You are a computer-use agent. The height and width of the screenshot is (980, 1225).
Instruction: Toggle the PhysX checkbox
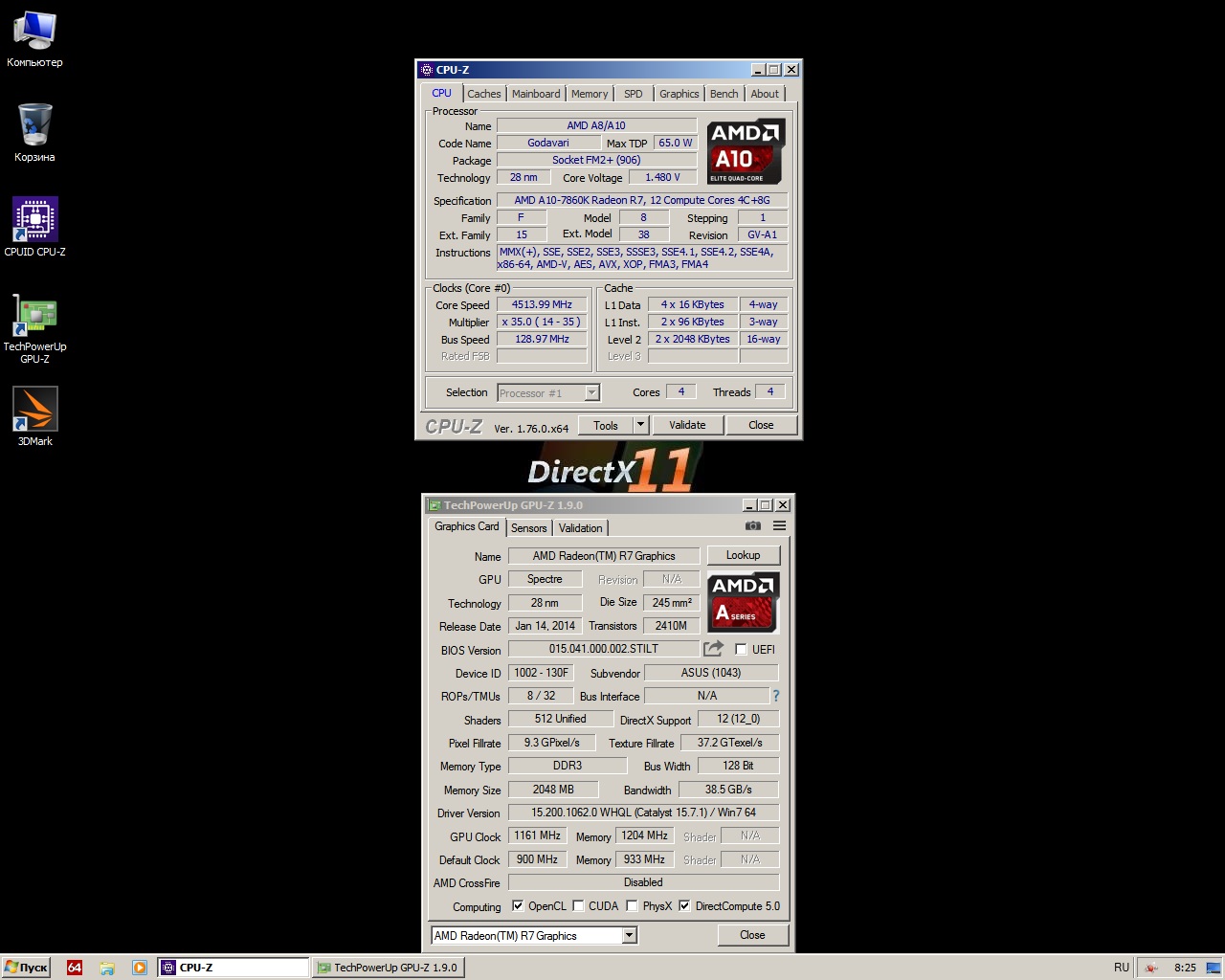[632, 906]
